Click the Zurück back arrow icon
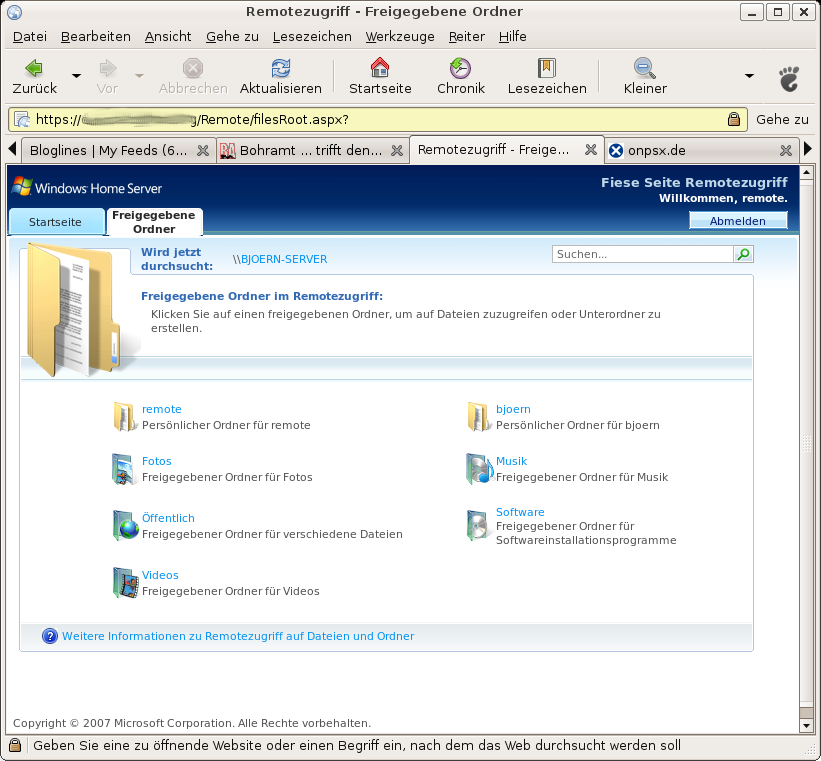Viewport: 821px width, 761px height. click(x=34, y=69)
